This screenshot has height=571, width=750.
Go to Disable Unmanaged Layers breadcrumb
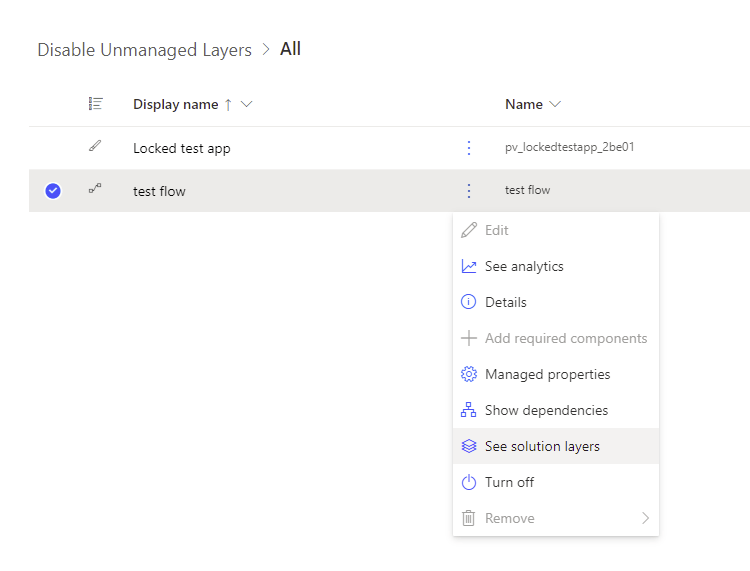click(x=144, y=50)
